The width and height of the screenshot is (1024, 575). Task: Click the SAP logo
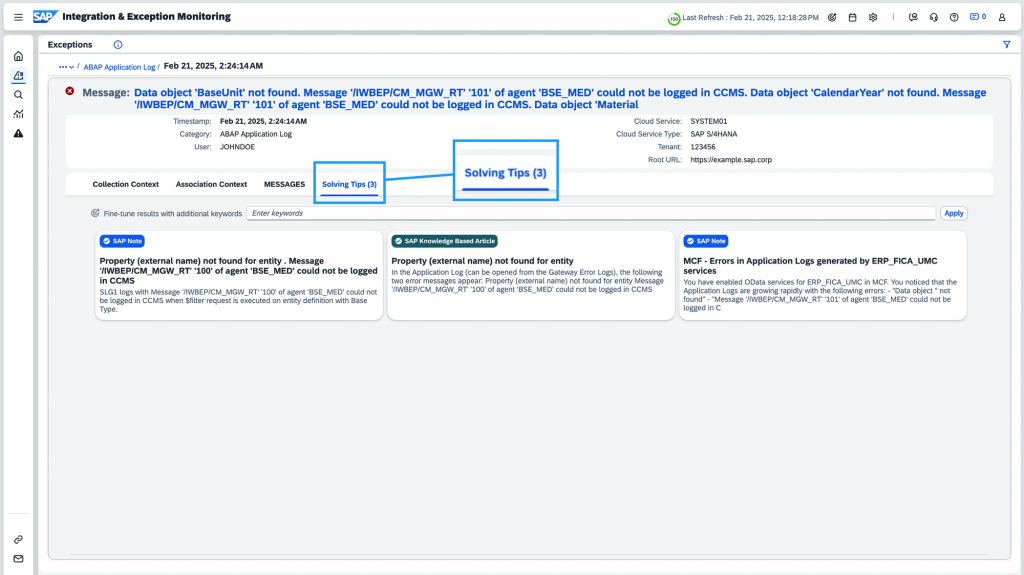coord(45,16)
